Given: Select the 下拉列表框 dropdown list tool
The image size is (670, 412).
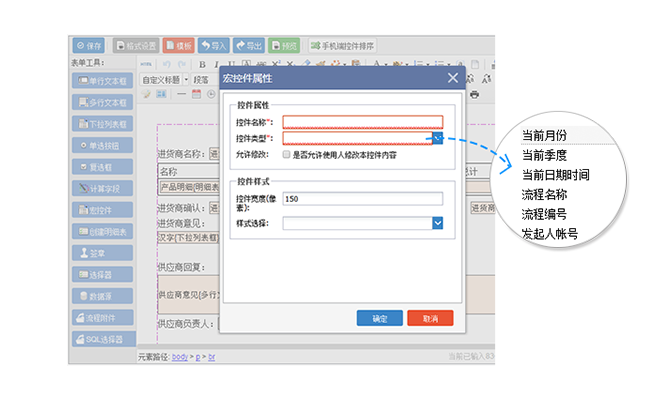Looking at the screenshot, I should tap(103, 124).
